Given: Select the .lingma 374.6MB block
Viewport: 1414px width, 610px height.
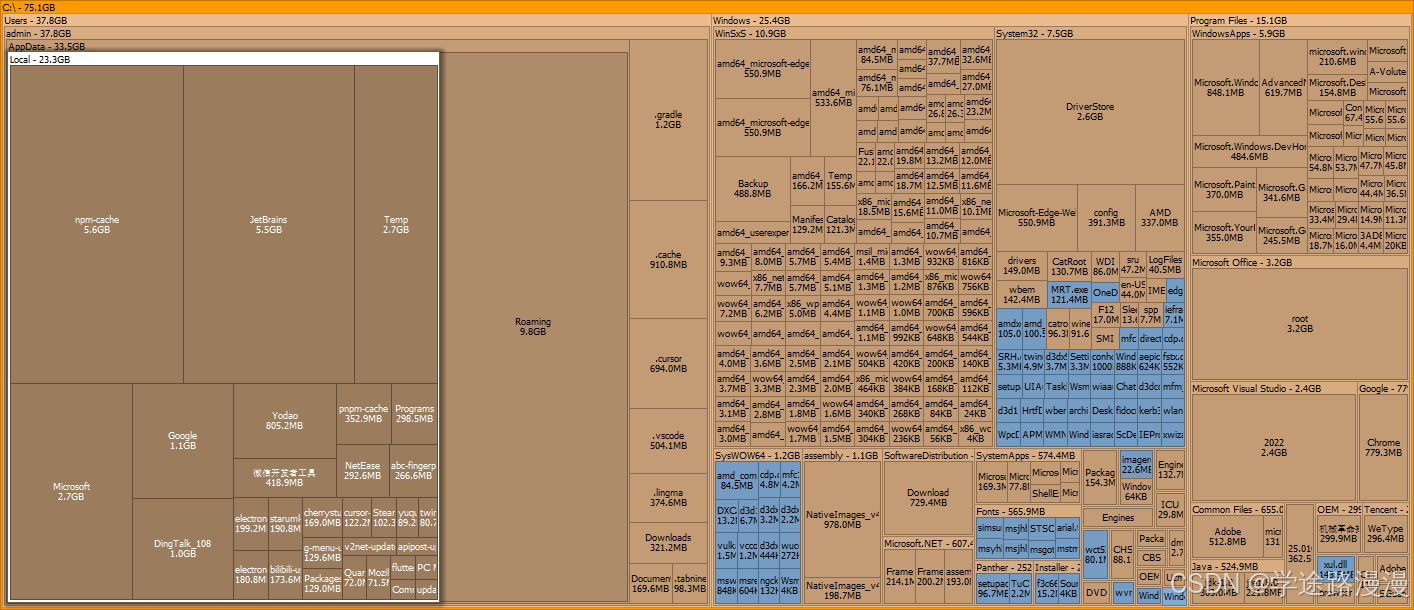Looking at the screenshot, I should pyautogui.click(x=668, y=498).
